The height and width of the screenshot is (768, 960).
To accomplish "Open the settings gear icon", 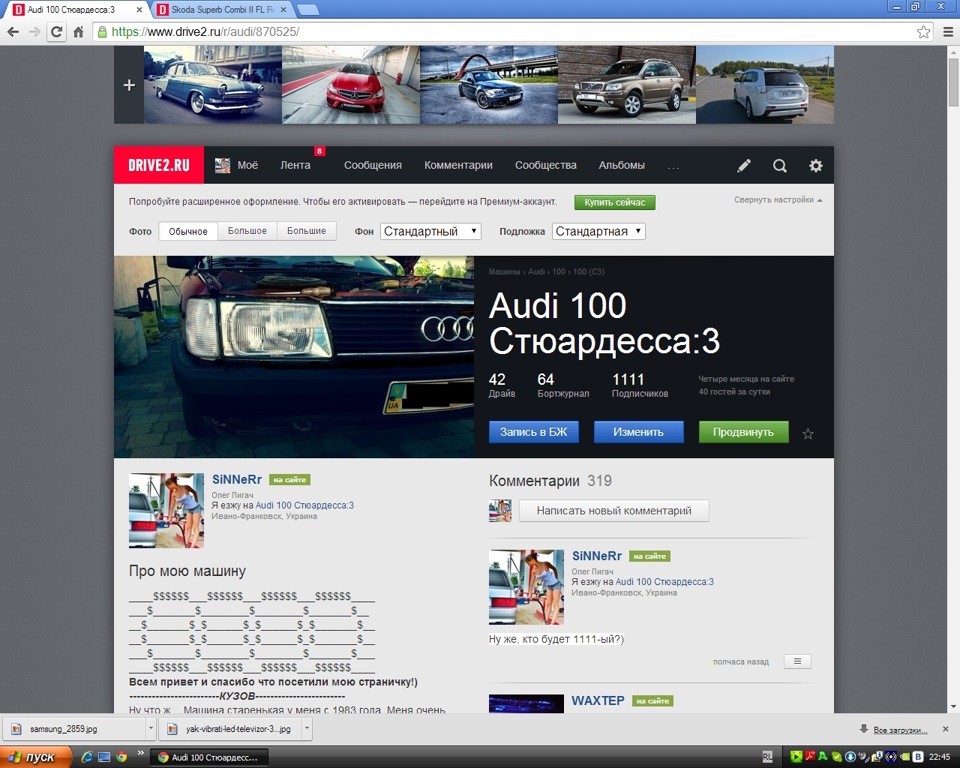I will 816,165.
